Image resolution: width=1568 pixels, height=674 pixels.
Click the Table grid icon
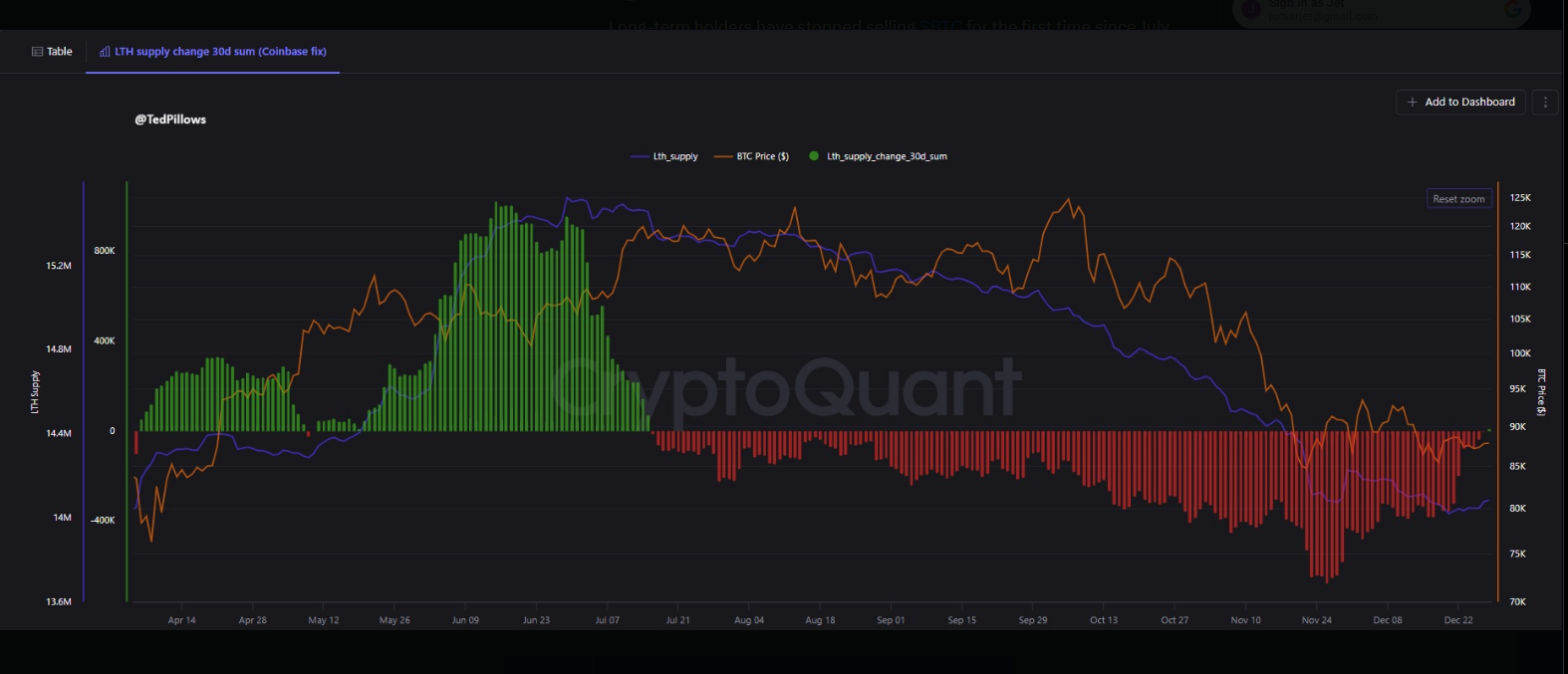pyautogui.click(x=37, y=52)
